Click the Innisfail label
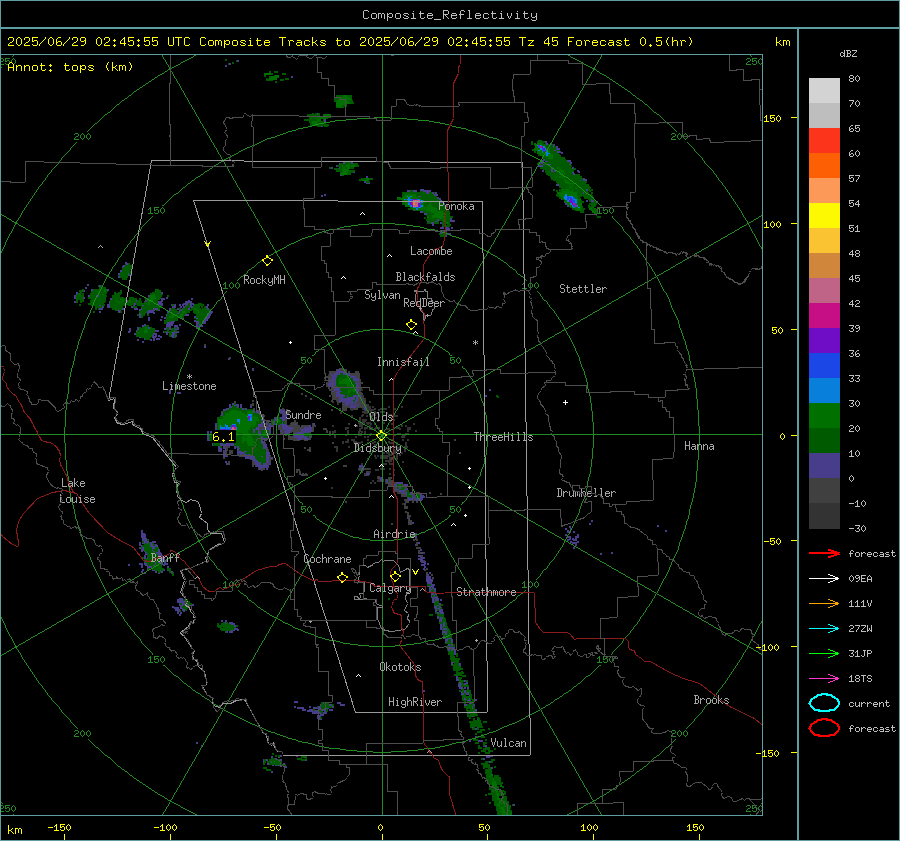The image size is (900, 841). 403,362
